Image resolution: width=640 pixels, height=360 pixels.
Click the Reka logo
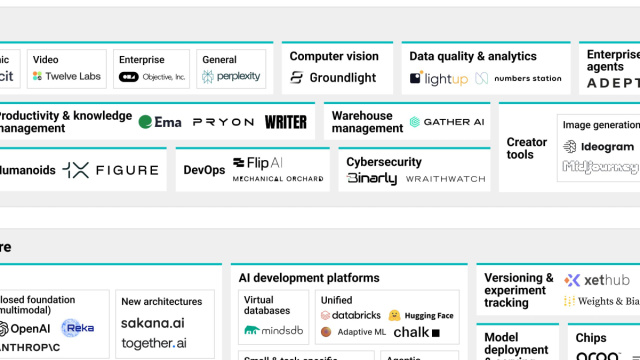78,328
